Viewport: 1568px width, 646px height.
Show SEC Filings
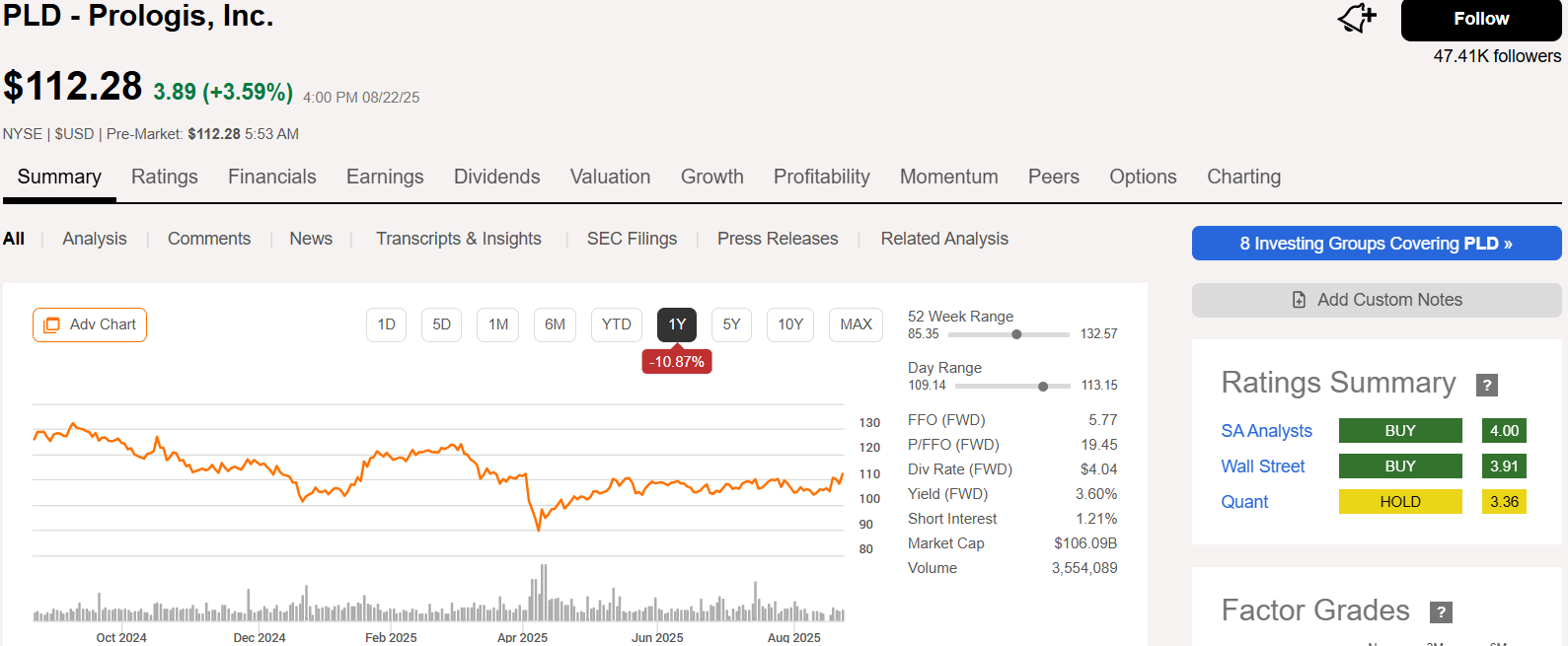(x=633, y=239)
